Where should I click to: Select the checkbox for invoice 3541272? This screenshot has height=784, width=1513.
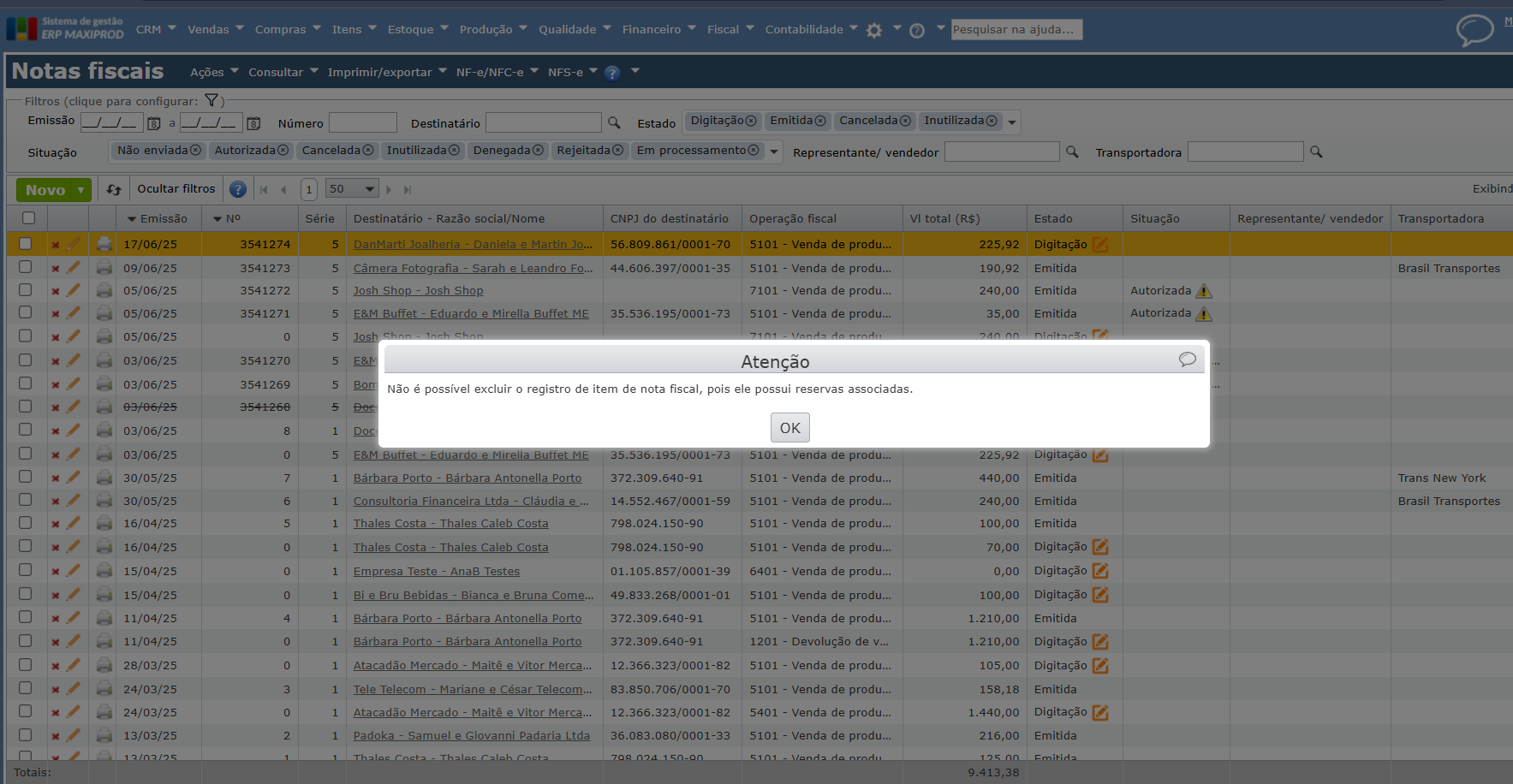point(26,290)
